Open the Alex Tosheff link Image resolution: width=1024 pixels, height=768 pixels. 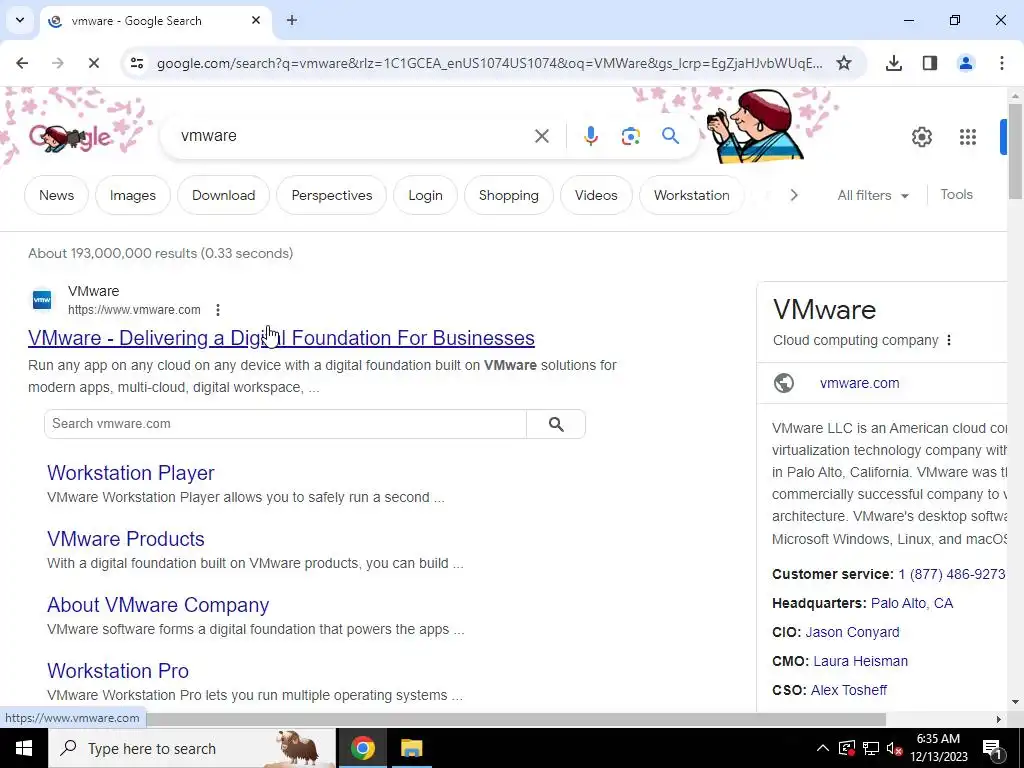tap(848, 690)
